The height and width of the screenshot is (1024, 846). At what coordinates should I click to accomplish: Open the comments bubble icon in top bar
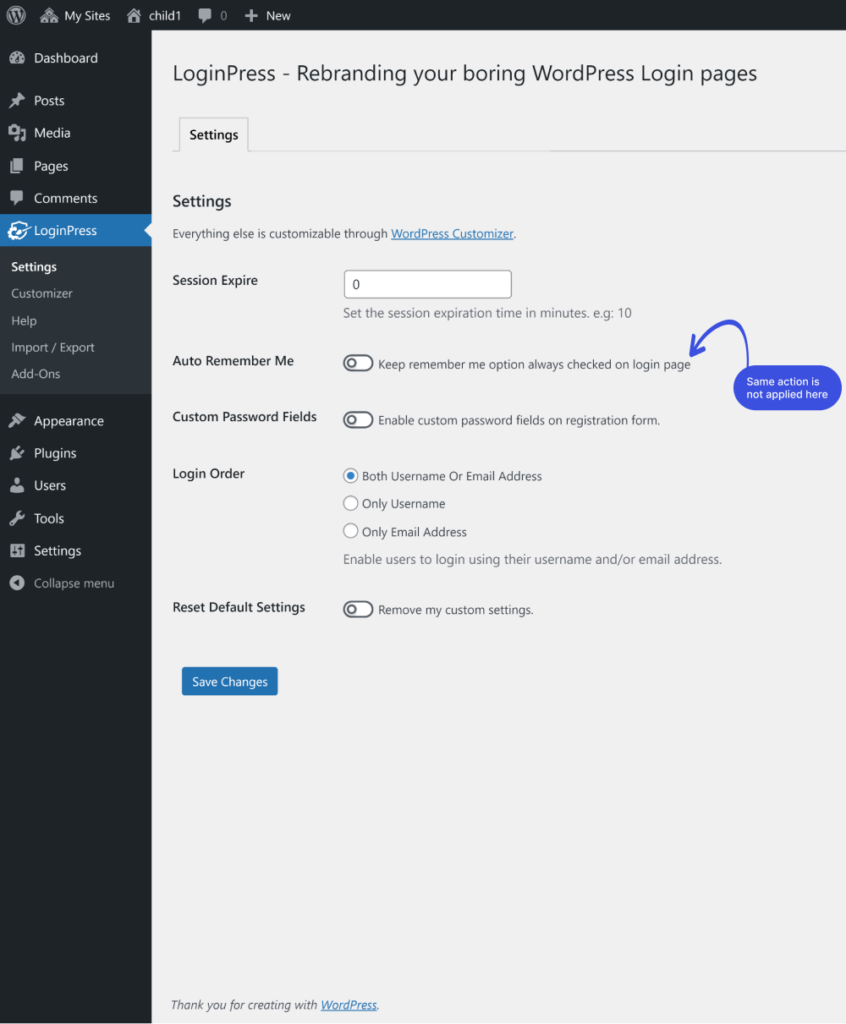coord(205,16)
